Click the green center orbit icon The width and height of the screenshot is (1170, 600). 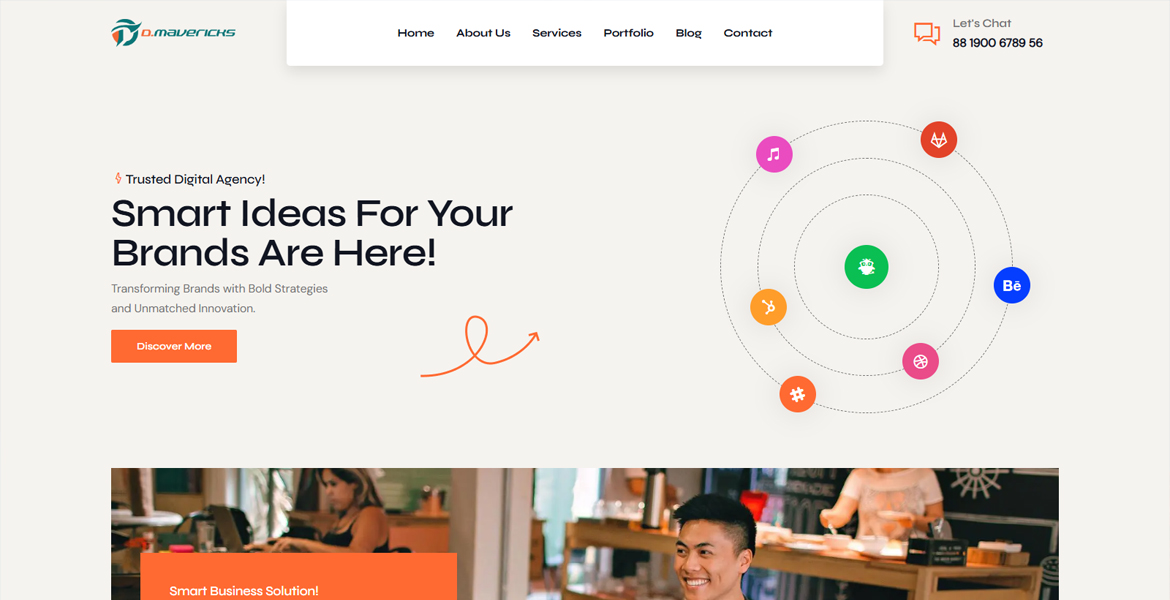coord(866,266)
